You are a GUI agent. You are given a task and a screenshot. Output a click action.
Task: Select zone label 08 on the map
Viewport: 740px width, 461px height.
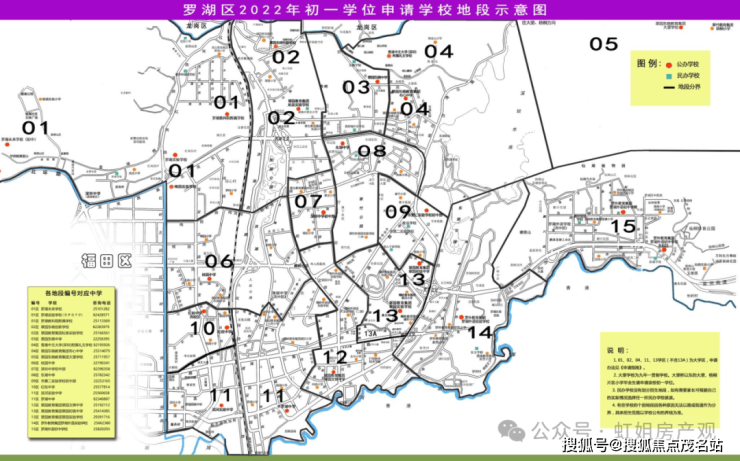(x=372, y=151)
